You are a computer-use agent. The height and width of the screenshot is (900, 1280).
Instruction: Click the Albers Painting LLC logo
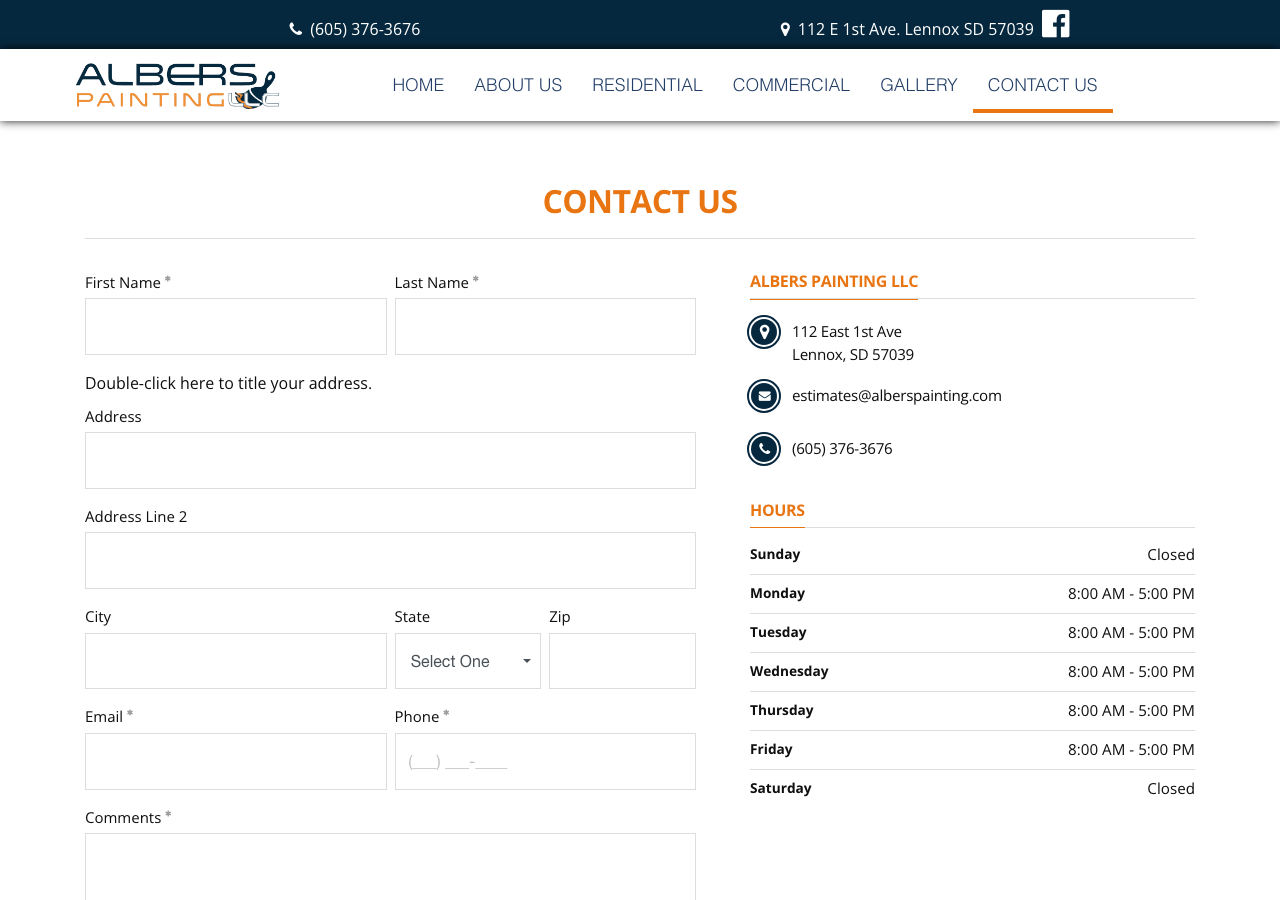(178, 85)
